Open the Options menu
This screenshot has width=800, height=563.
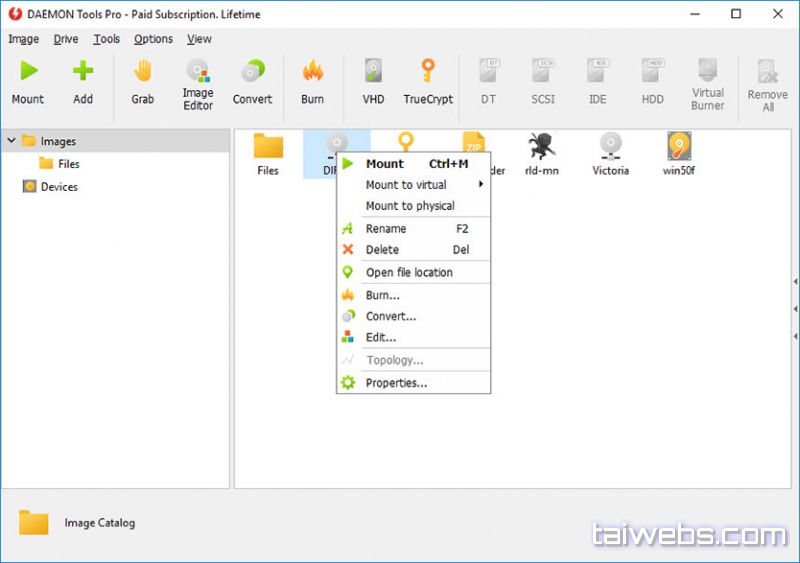pyautogui.click(x=153, y=39)
